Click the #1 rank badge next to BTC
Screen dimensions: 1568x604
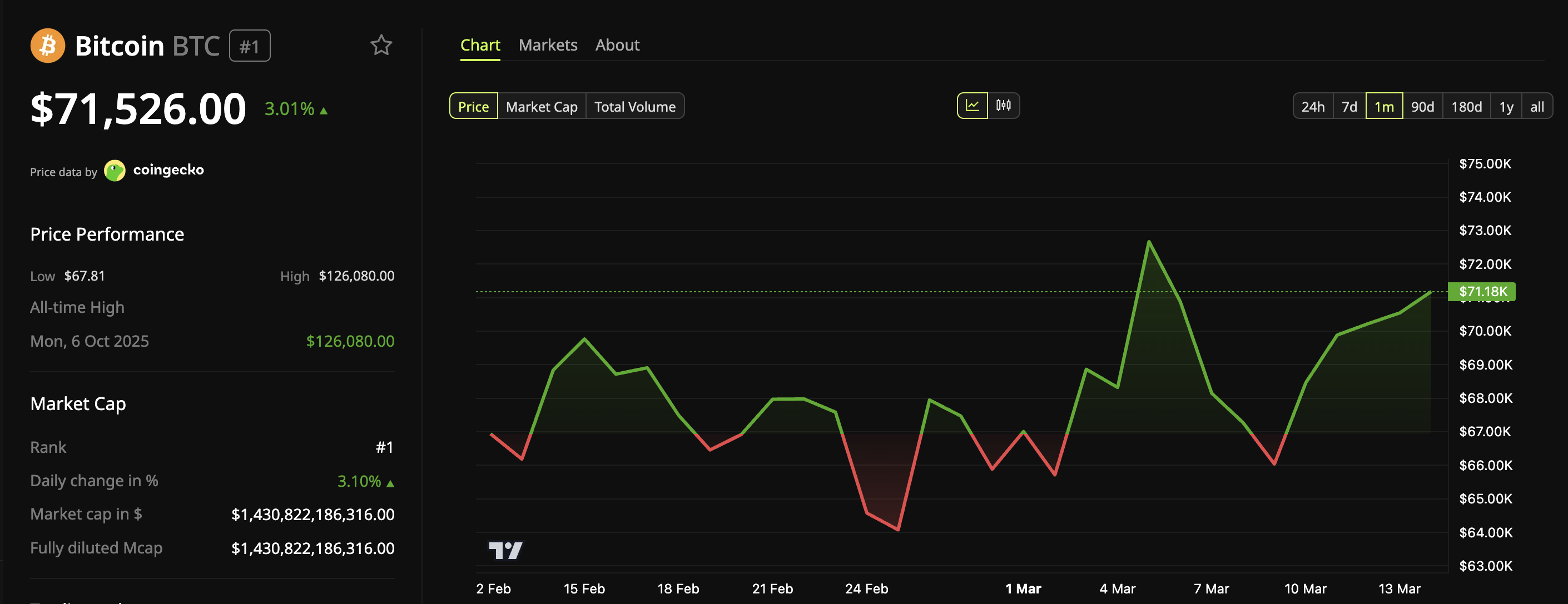point(250,45)
